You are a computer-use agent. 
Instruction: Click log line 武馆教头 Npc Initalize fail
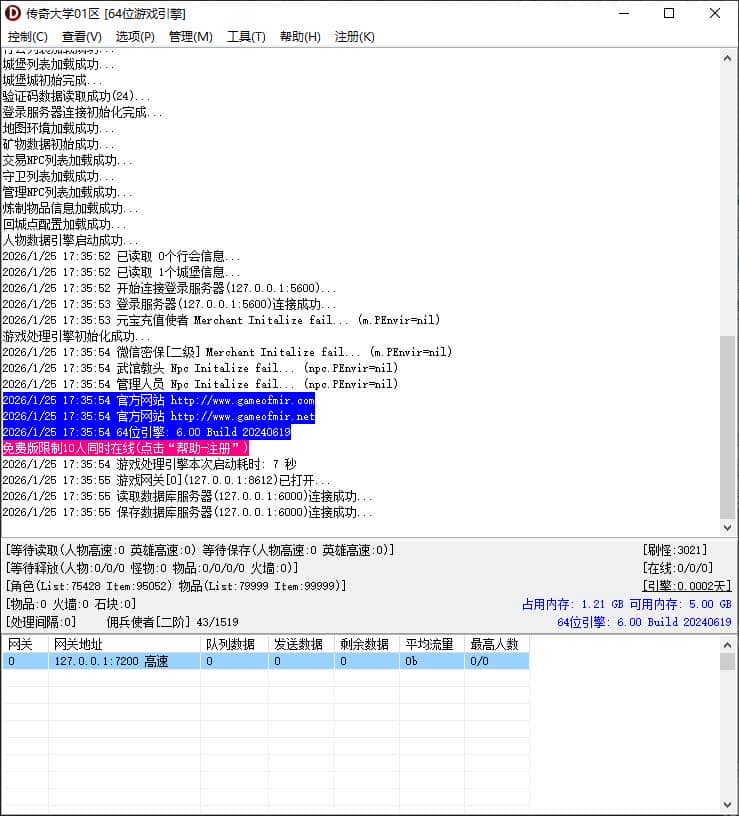[x=200, y=368]
